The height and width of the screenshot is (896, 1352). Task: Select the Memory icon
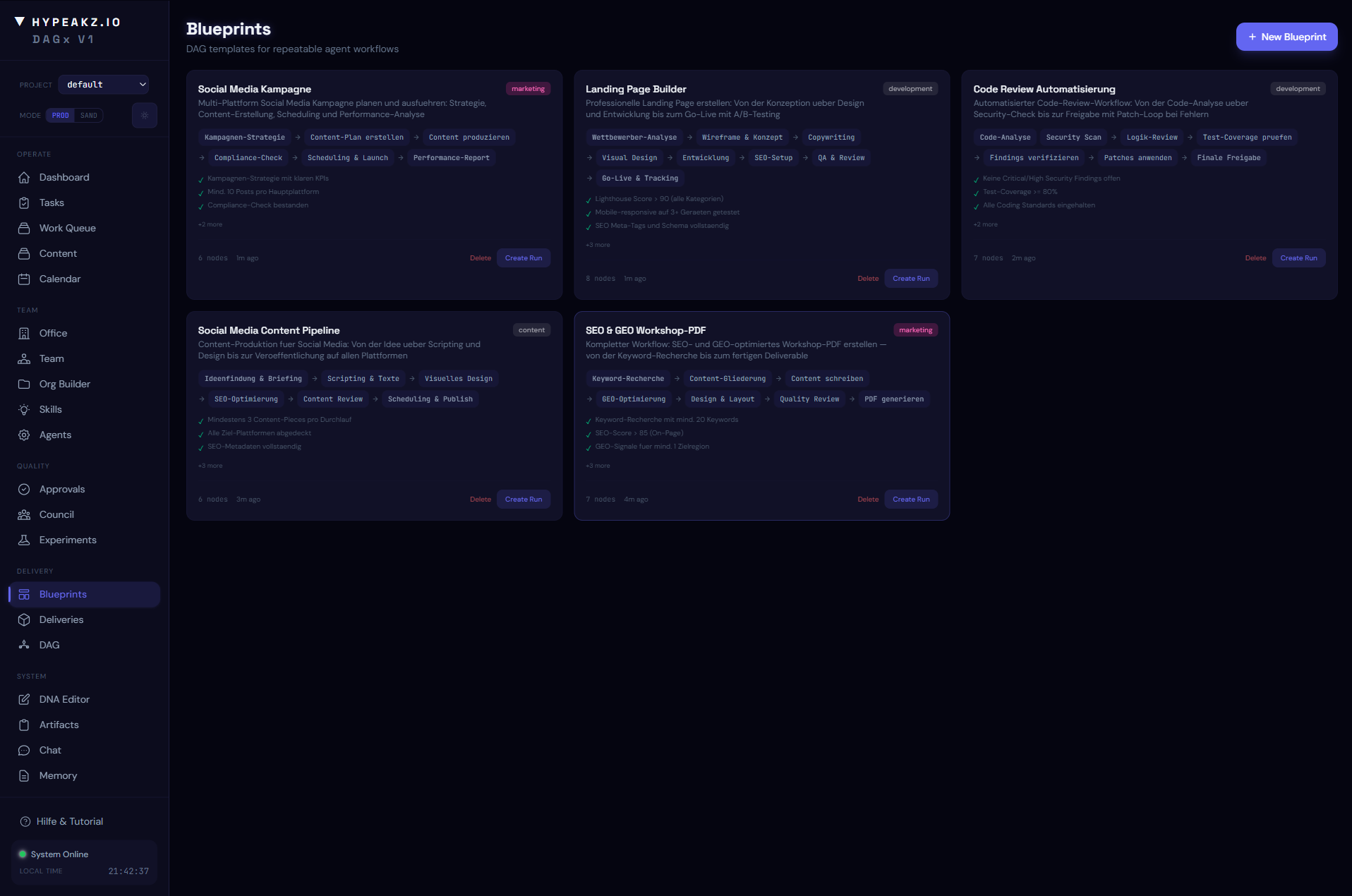[24, 775]
